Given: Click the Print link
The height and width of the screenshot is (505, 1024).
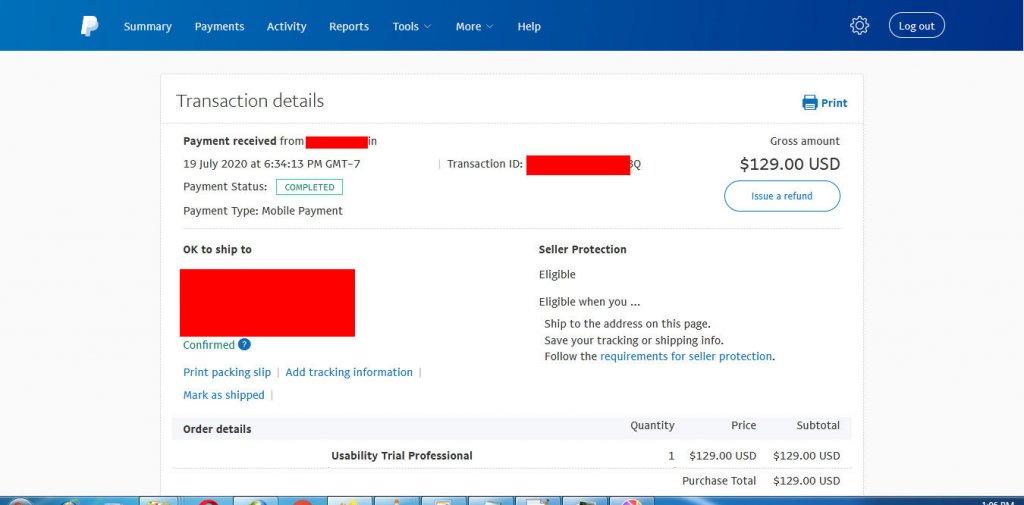Looking at the screenshot, I should click(834, 103).
